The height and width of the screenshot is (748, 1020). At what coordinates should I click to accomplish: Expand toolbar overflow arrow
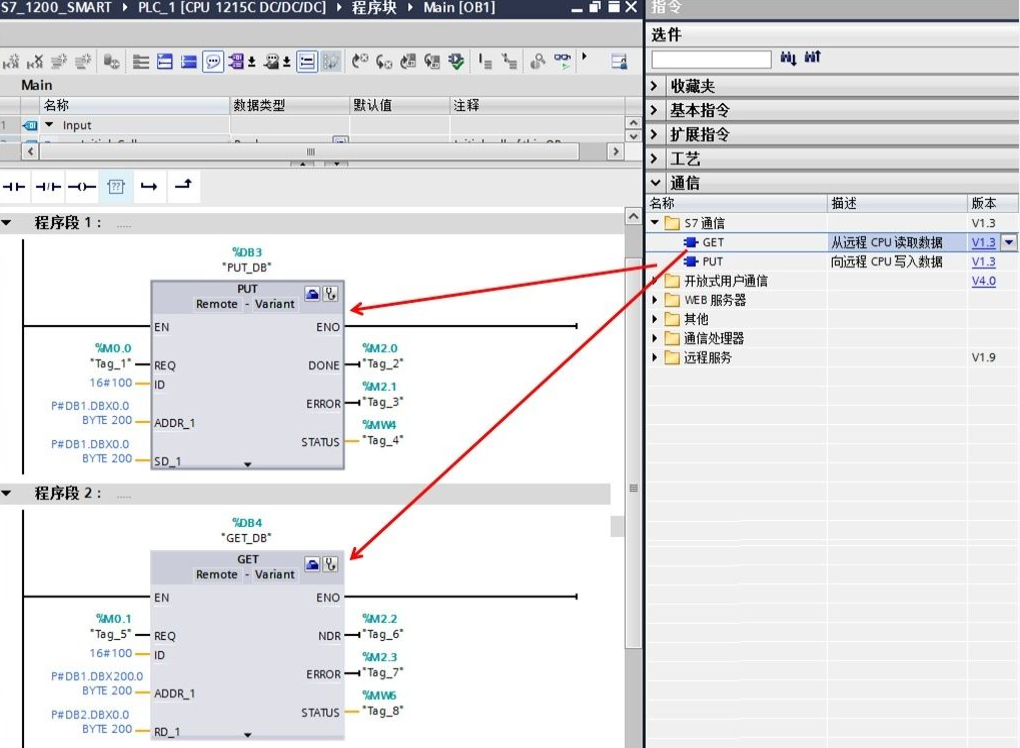point(584,57)
